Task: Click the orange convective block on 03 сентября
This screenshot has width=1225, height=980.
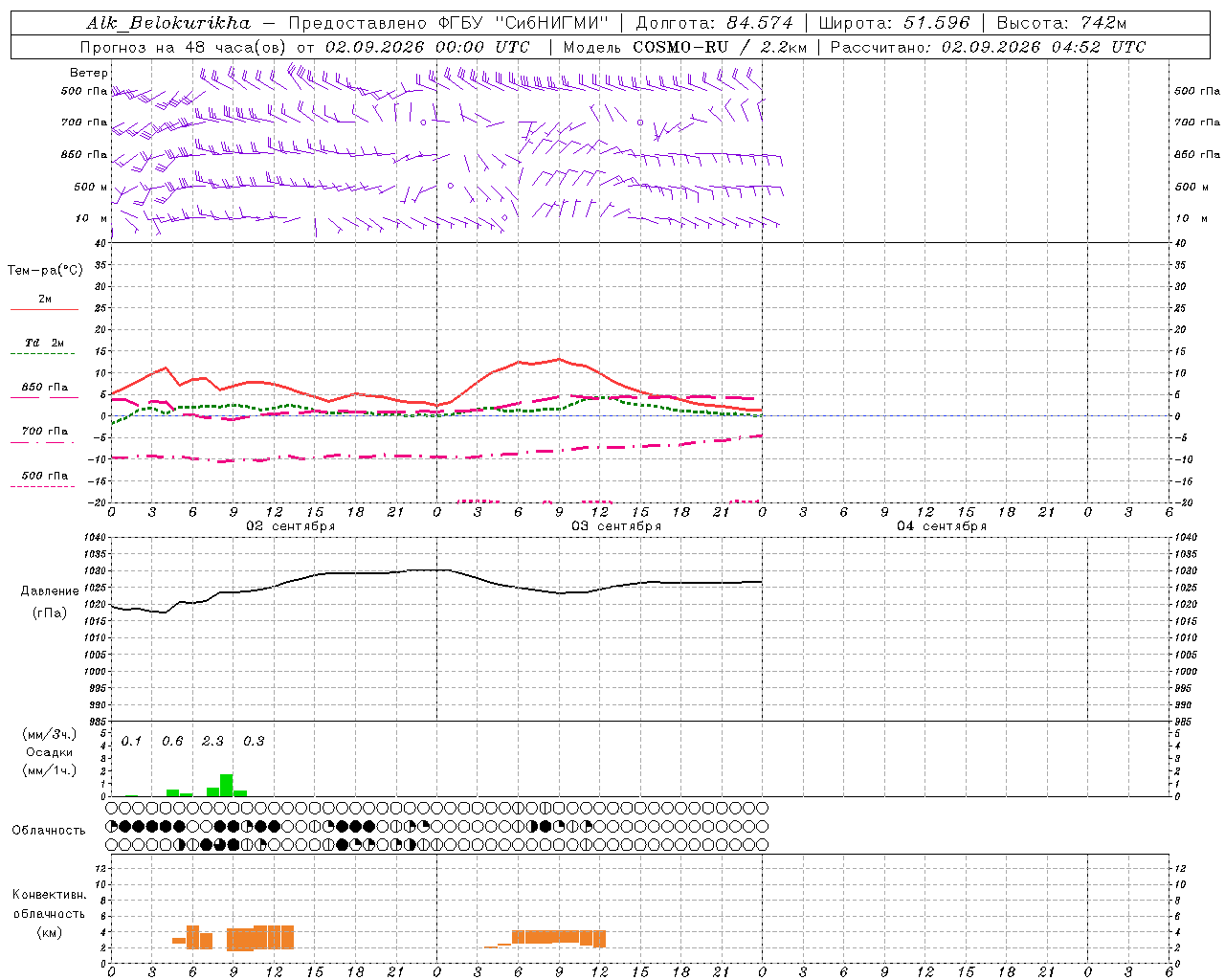Action: pos(559,937)
